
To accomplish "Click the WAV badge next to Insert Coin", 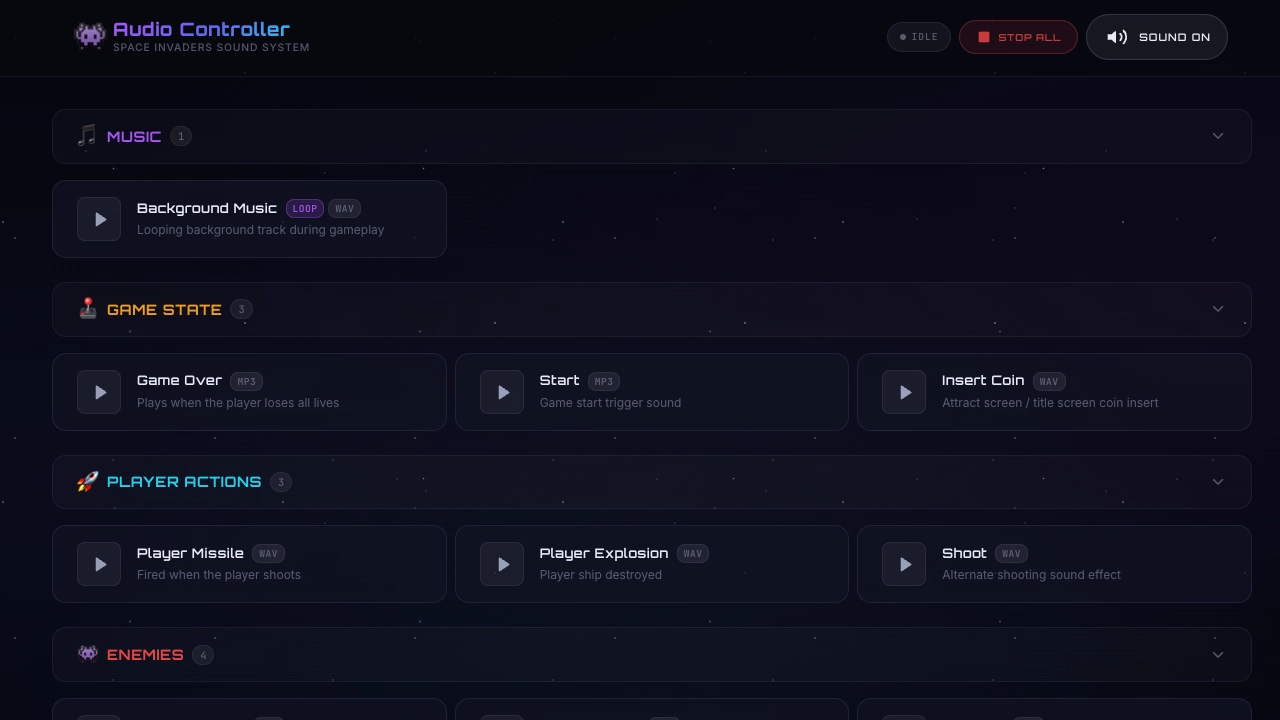I will 1049,381.
